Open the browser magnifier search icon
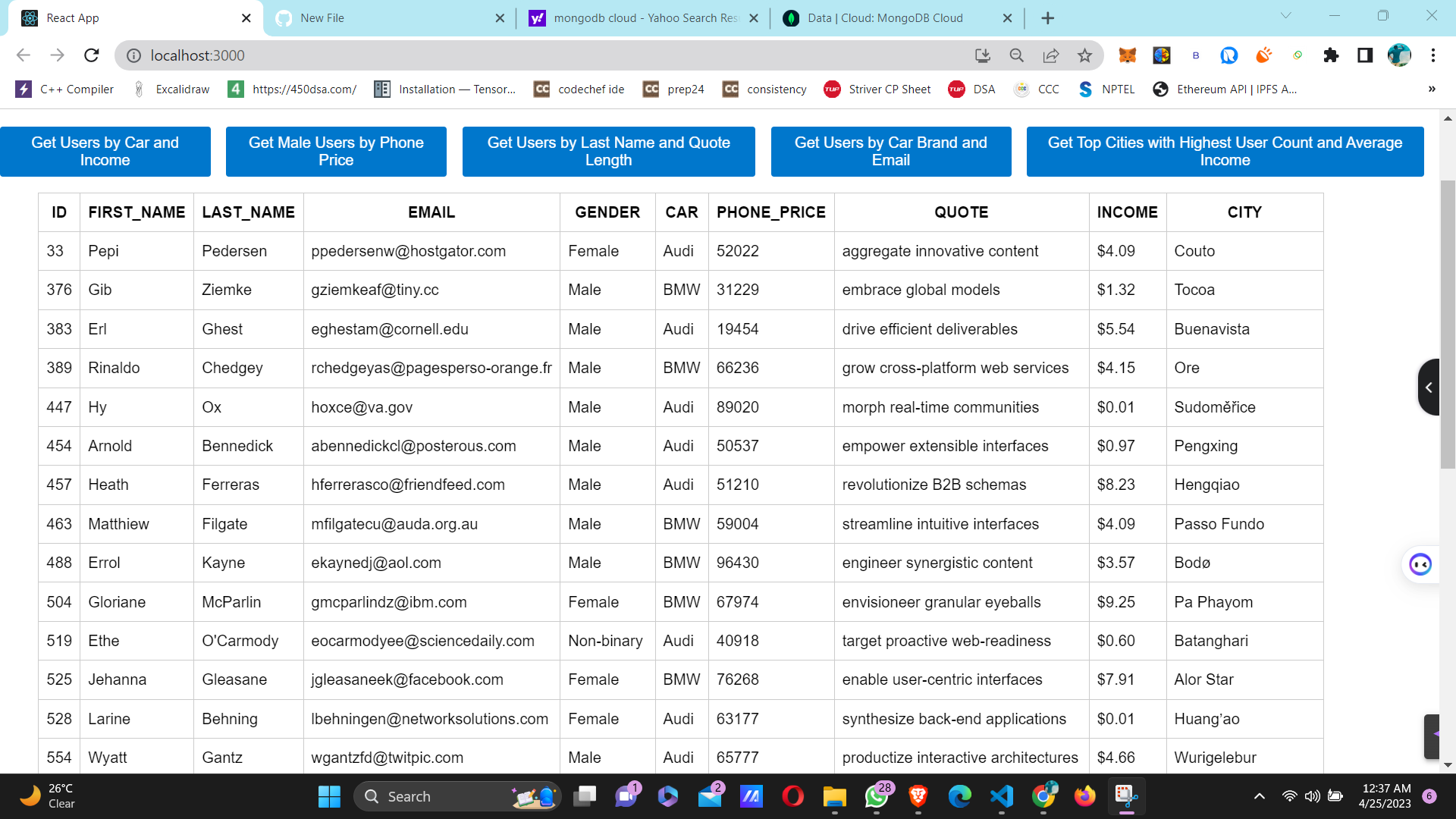This screenshot has height=819, width=1456. (1016, 55)
